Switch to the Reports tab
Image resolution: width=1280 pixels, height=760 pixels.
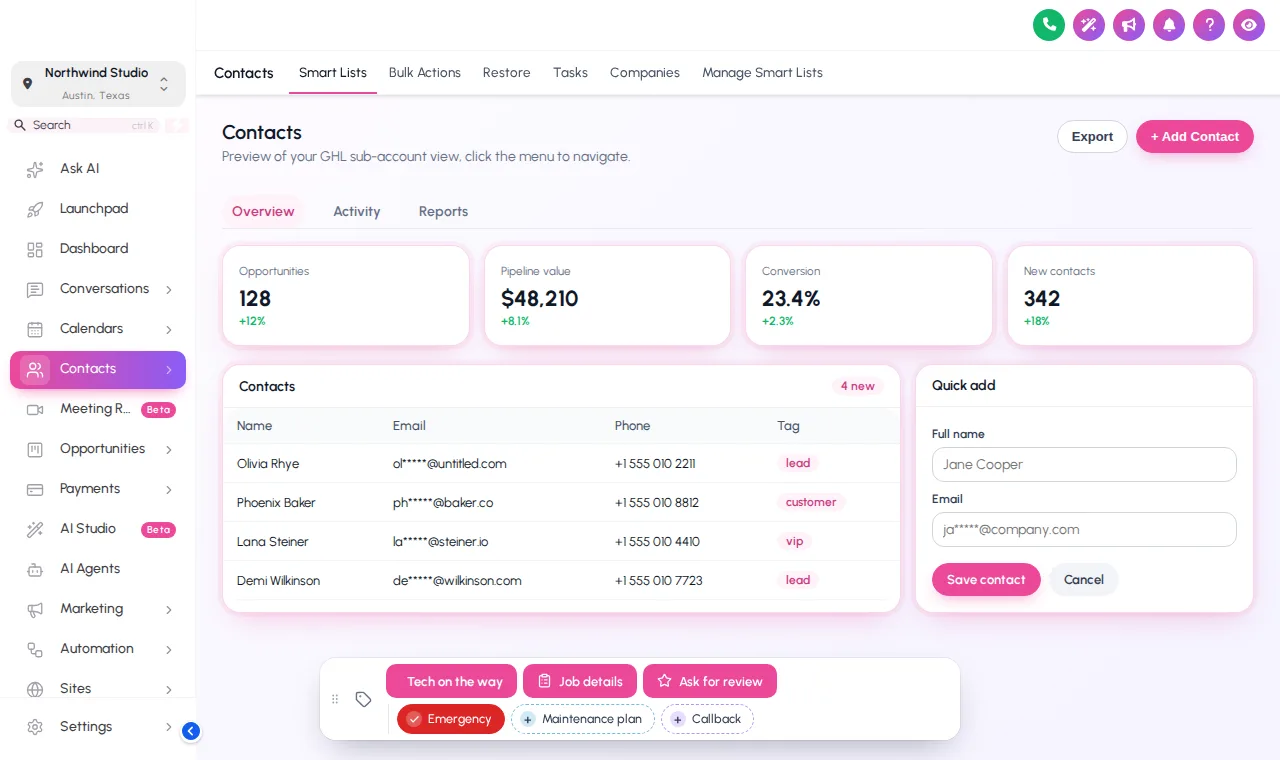pyautogui.click(x=443, y=212)
